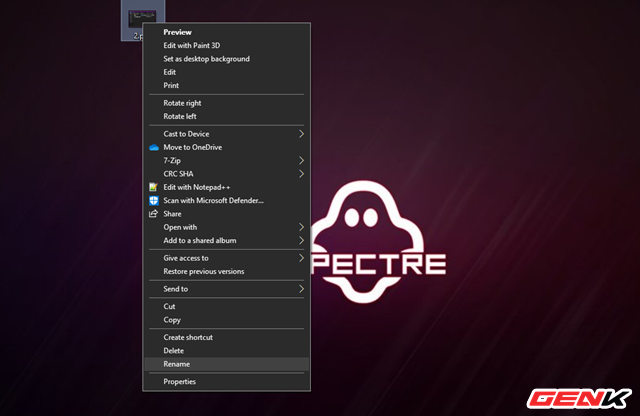Open the Open with entry

pyautogui.click(x=227, y=227)
